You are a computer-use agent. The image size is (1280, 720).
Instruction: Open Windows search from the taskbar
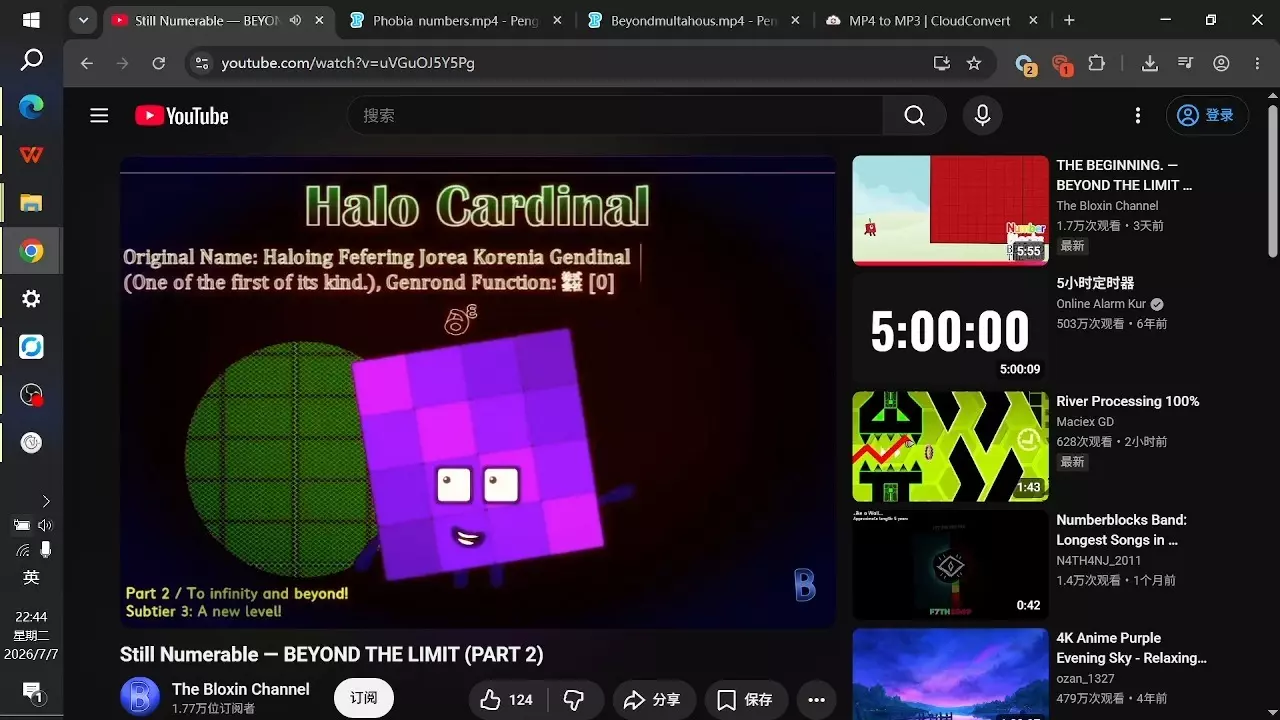(32, 60)
